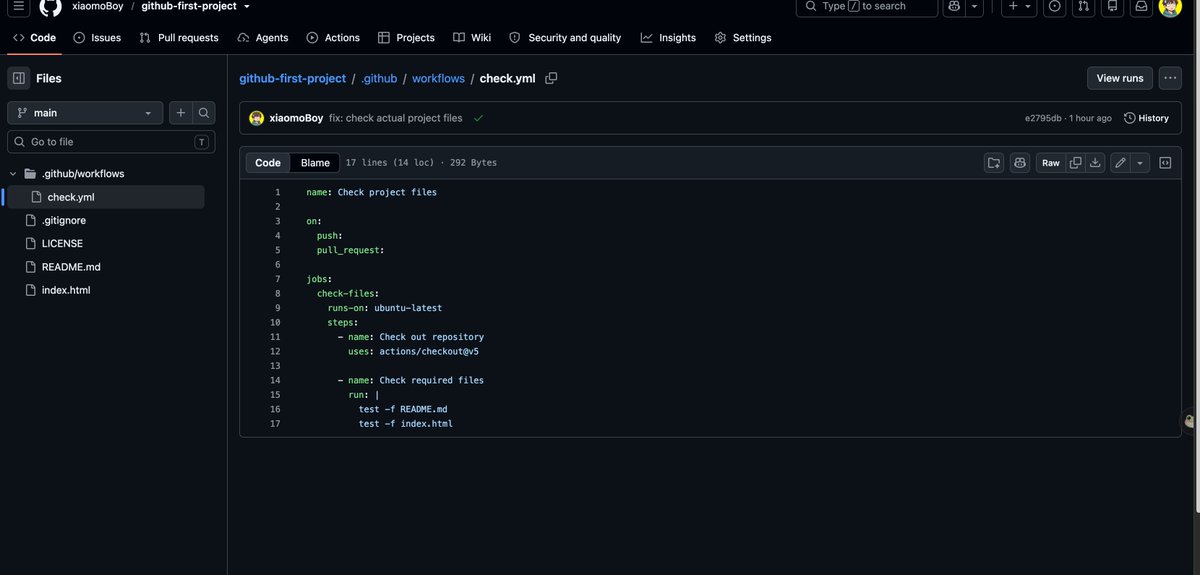Image resolution: width=1200 pixels, height=575 pixels.
Task: Open commit message fix: check actual project files
Action: pos(396,118)
